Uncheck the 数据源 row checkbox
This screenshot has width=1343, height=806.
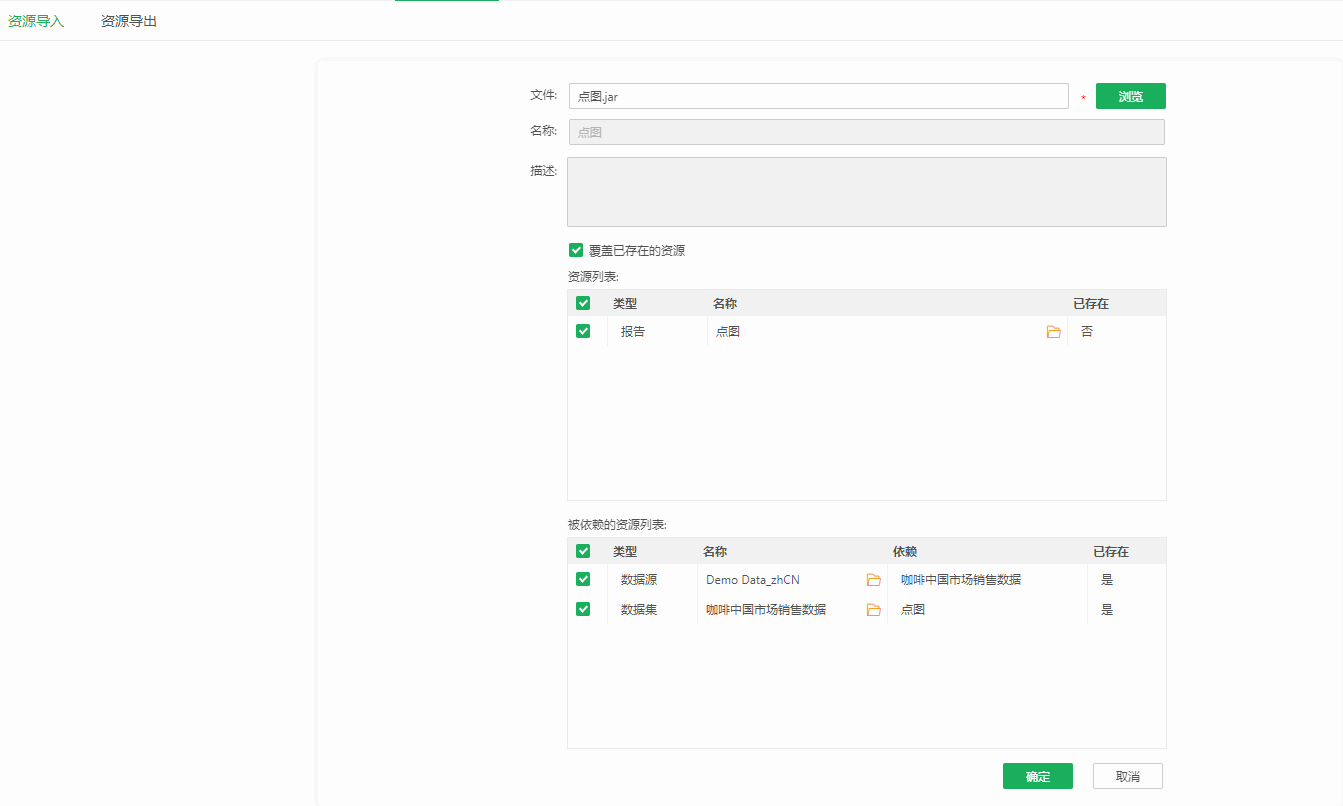pos(583,579)
